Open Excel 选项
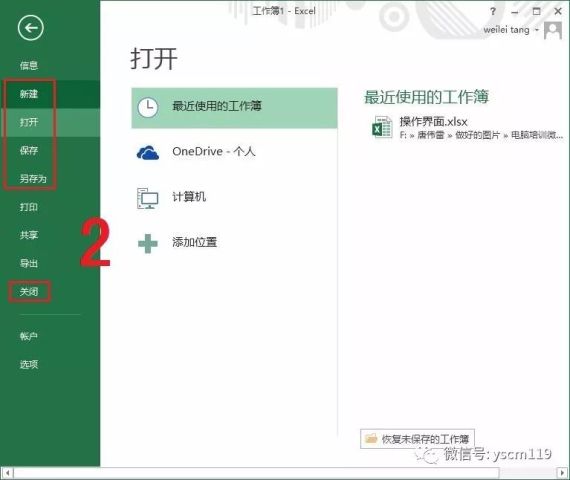 29,364
